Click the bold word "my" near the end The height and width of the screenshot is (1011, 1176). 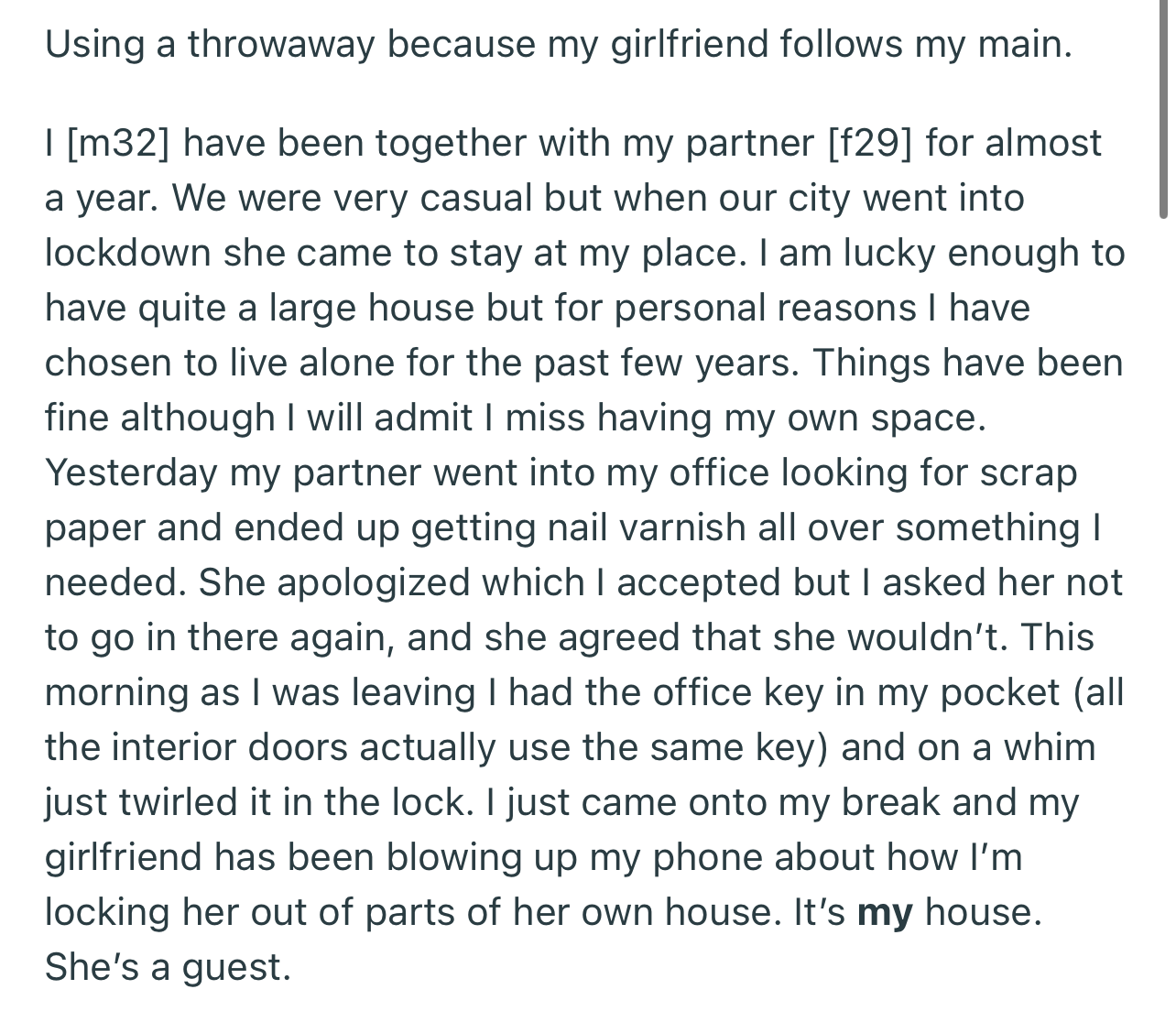coord(885,912)
